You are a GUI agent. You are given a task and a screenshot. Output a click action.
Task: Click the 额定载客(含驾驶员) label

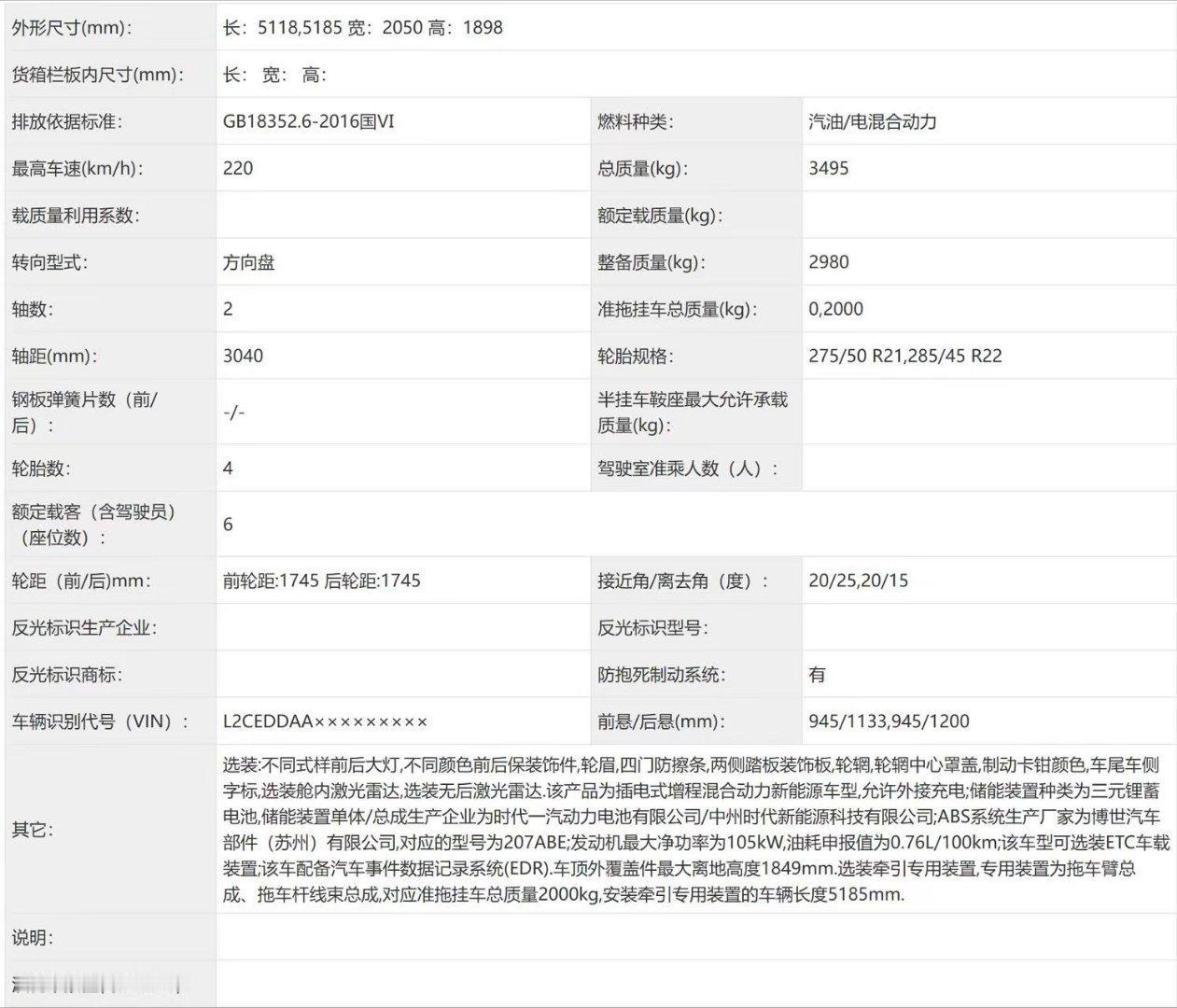click(93, 525)
